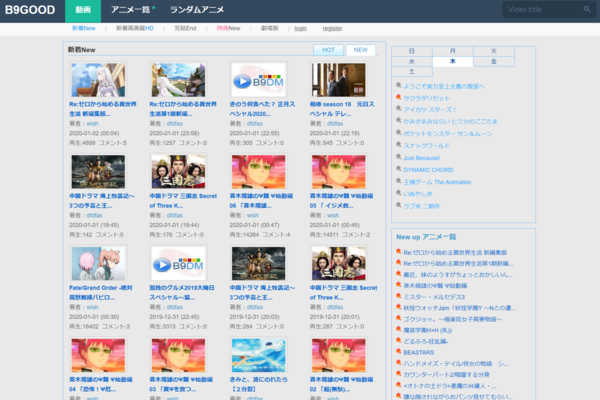Click icon beside Just Because!
This screenshot has width=600, height=400.
click(x=399, y=157)
